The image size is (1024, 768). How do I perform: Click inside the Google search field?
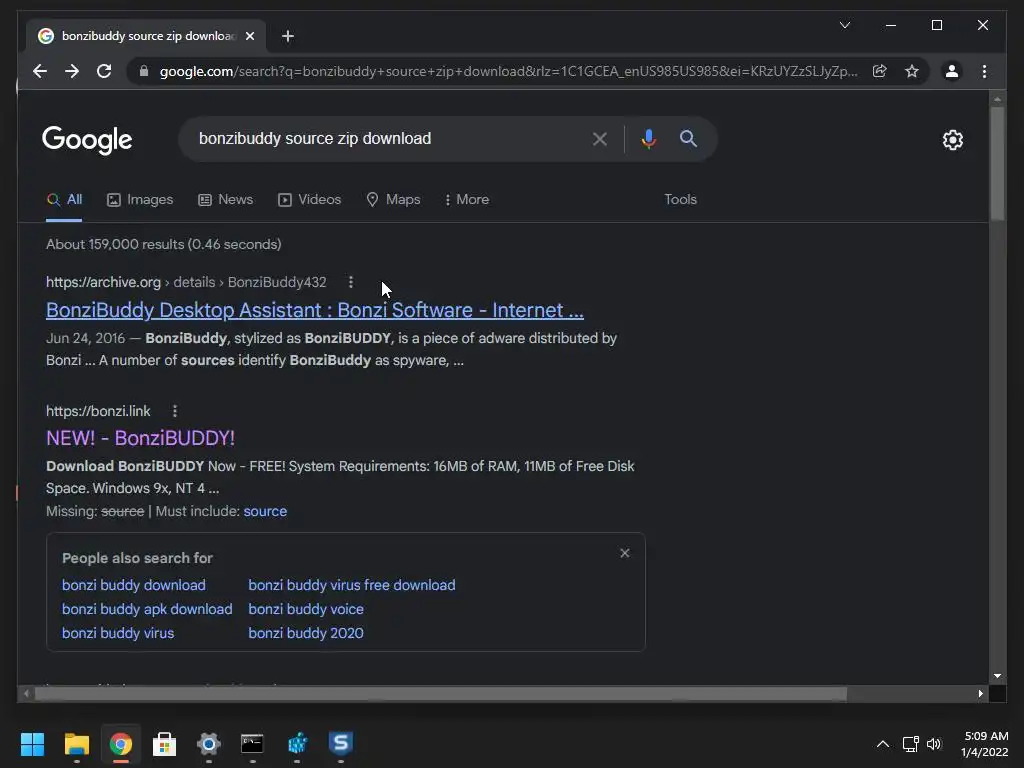click(385, 138)
